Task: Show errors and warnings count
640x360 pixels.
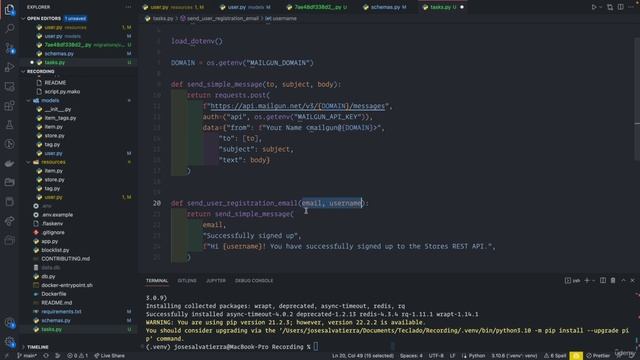Action: [x=78, y=356]
